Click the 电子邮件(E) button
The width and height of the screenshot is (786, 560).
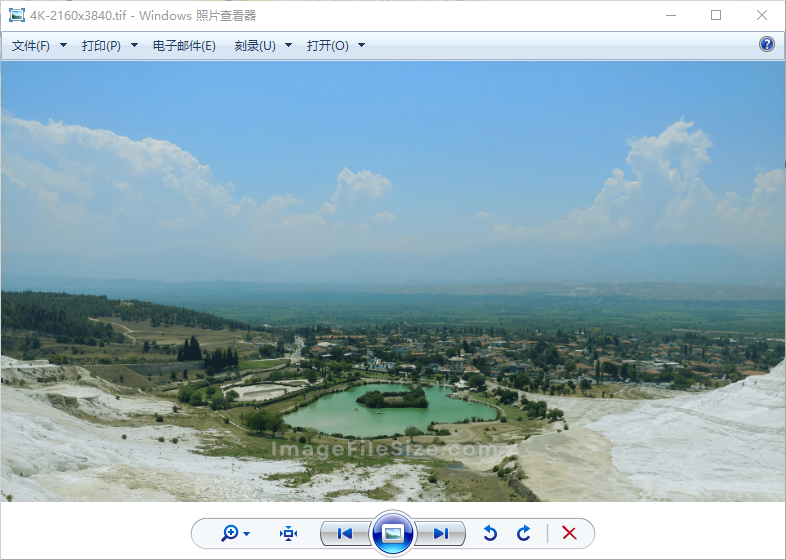tap(184, 46)
